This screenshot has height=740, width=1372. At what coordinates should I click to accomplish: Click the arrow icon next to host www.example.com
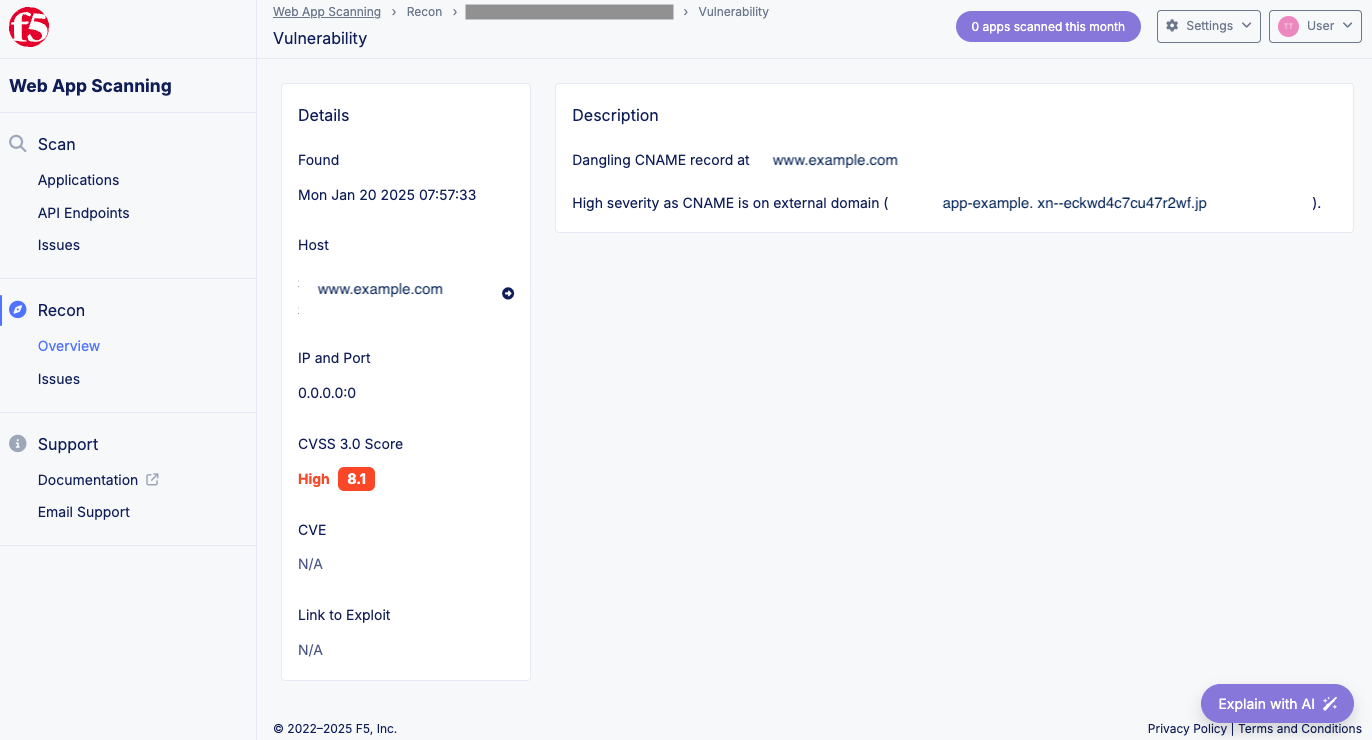tap(508, 294)
